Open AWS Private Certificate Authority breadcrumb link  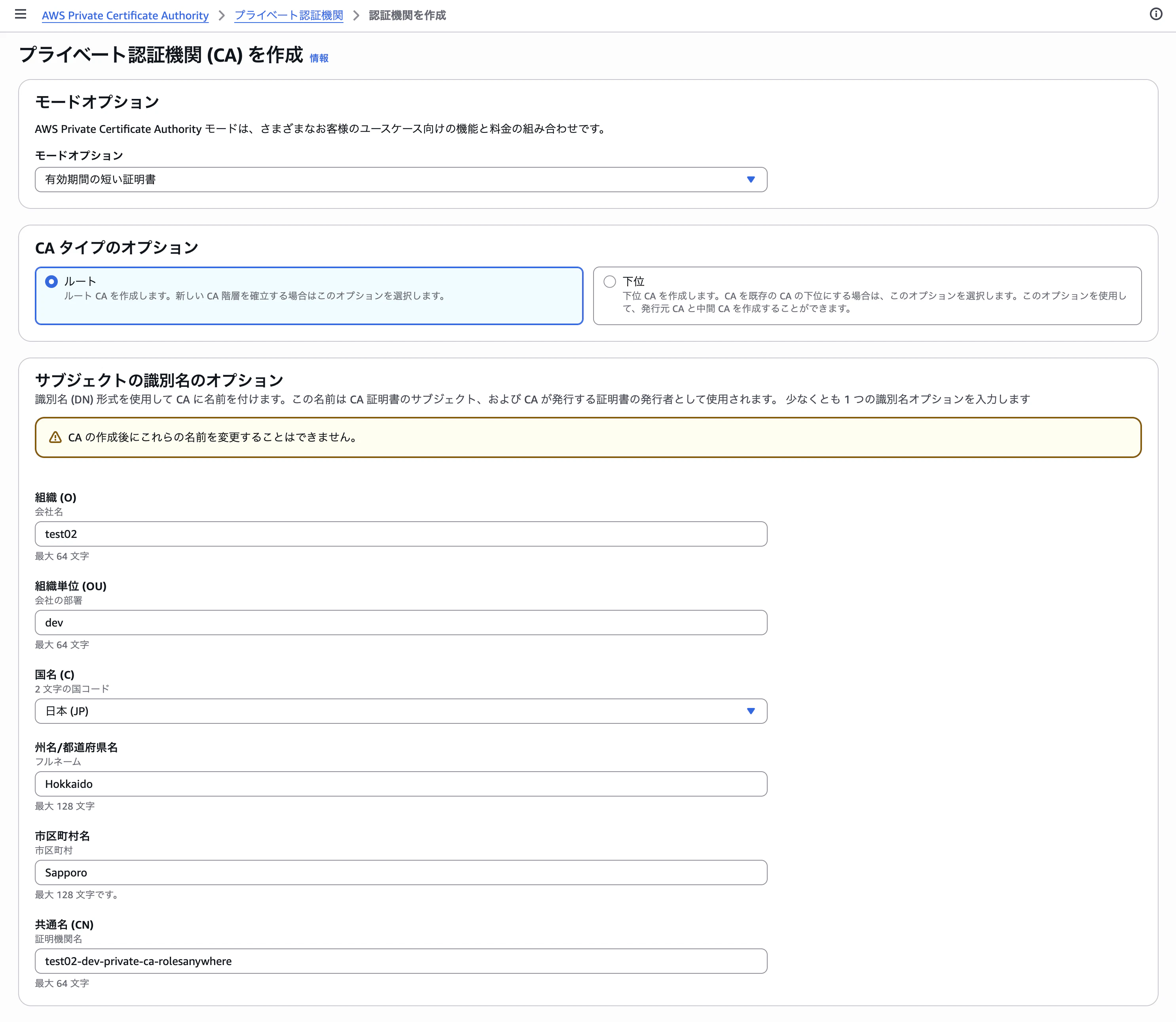(125, 15)
